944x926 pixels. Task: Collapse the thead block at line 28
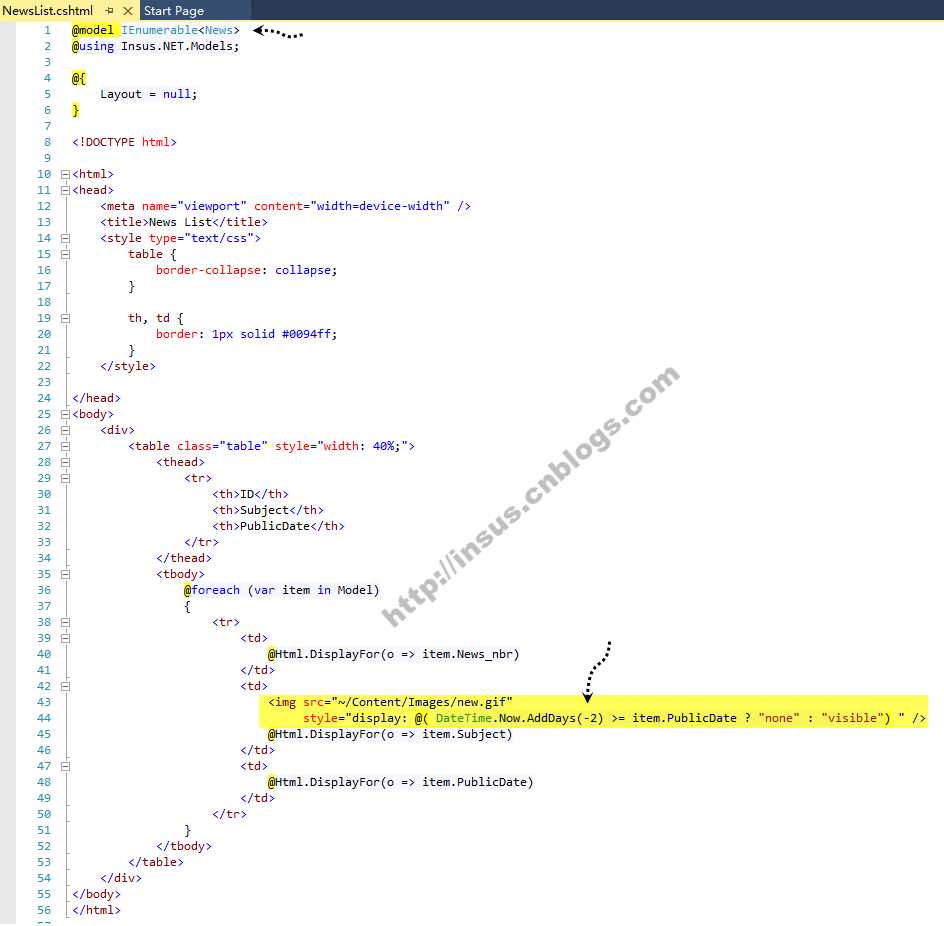(x=65, y=462)
